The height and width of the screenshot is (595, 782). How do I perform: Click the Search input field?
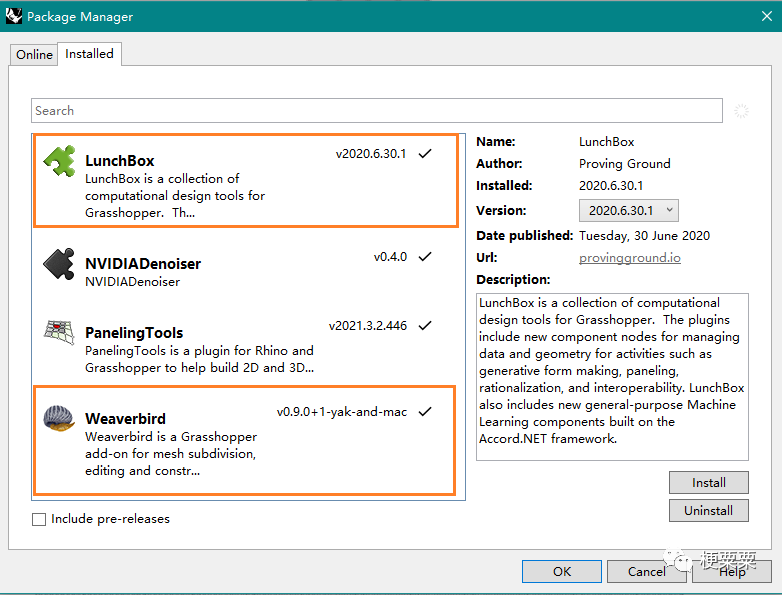coord(377,111)
